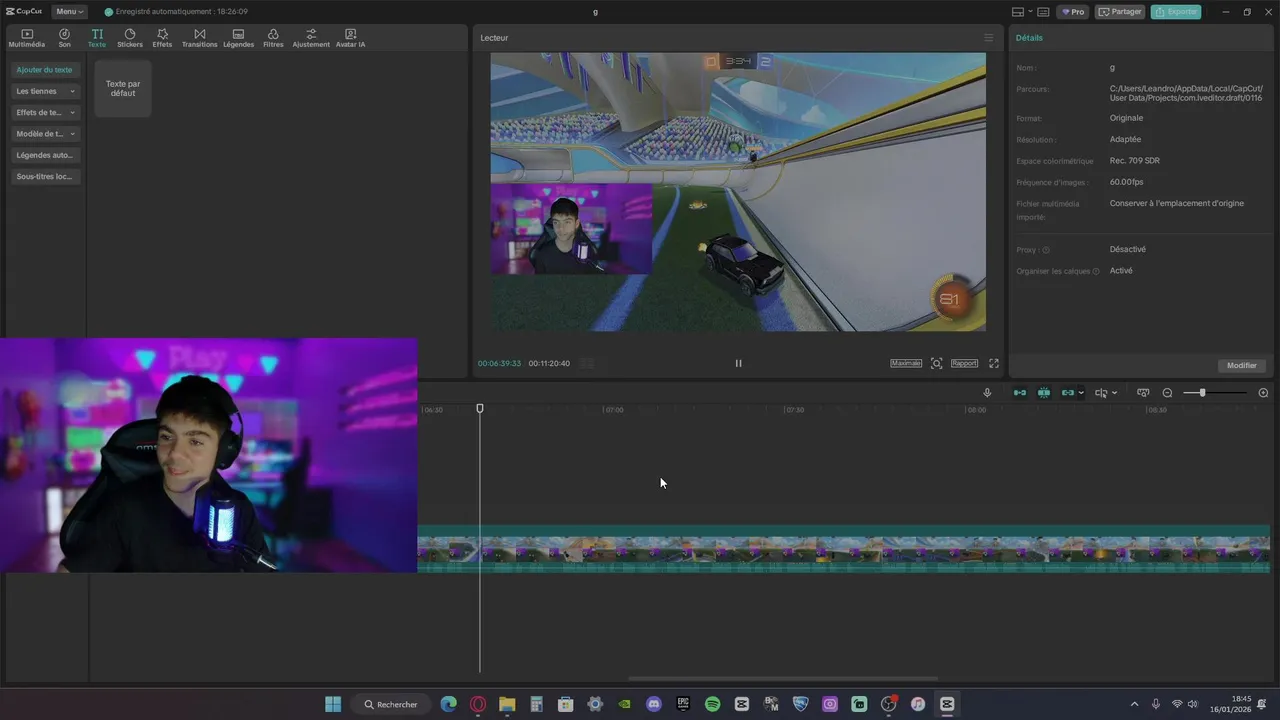Click the video clip on timeline
1280x720 pixels.
point(843,549)
